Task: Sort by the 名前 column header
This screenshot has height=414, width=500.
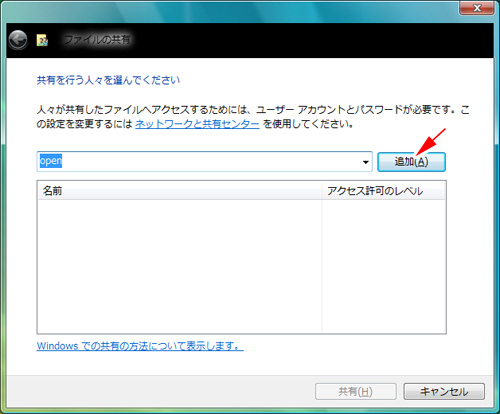Action: pos(180,191)
